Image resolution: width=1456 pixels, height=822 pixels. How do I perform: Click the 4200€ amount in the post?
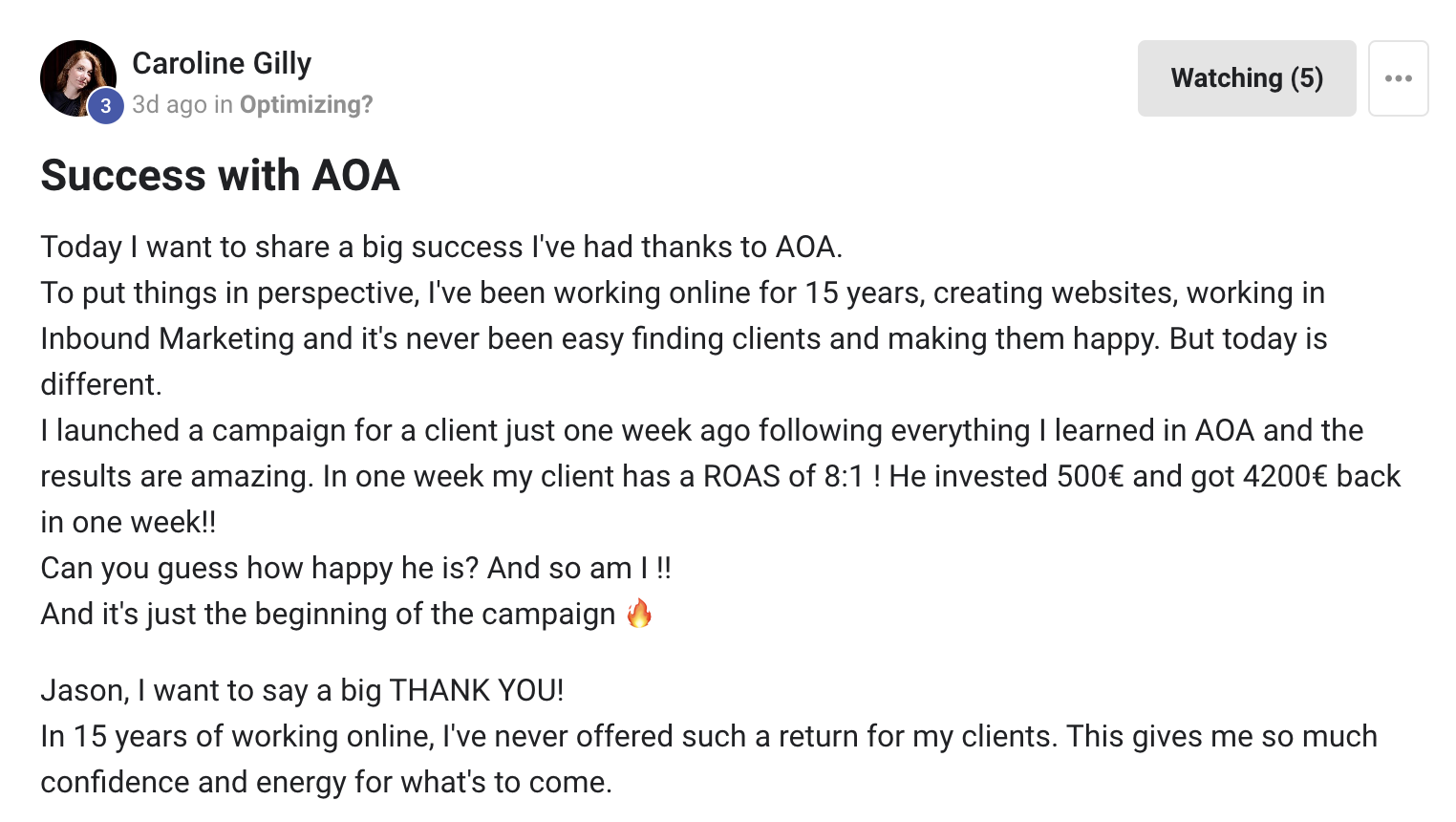1284,476
